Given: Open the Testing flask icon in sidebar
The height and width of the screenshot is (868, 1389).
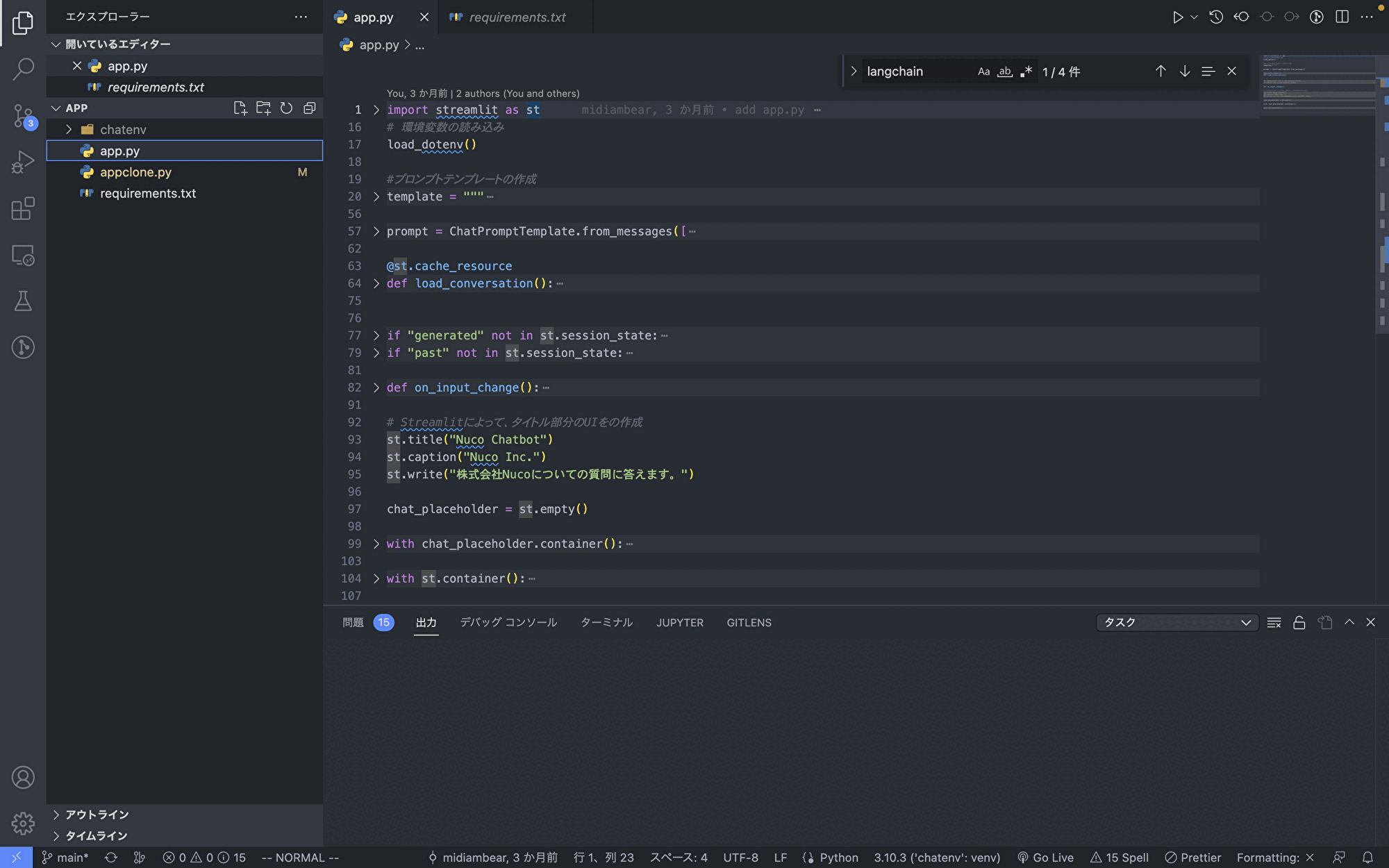Looking at the screenshot, I should pyautogui.click(x=24, y=301).
